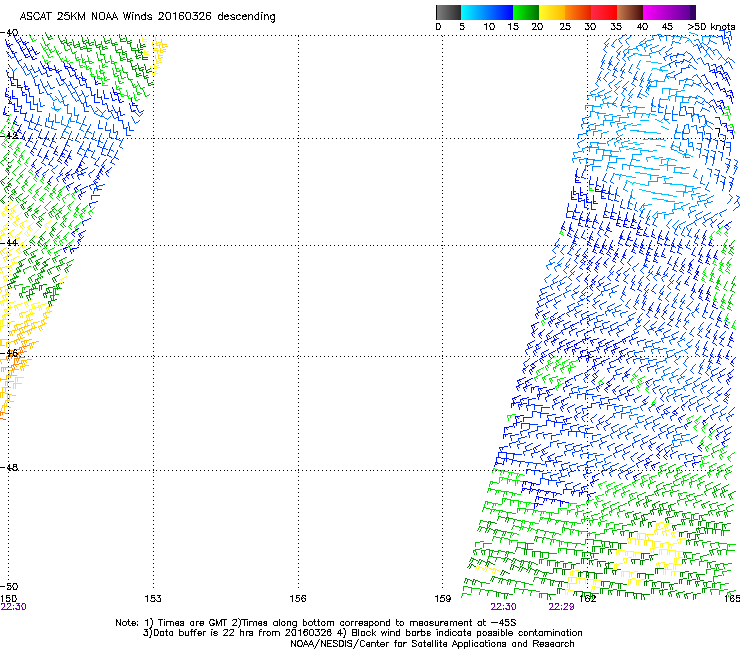Click the '10' legend scale number
The width and height of the screenshot is (740, 650).
[x=489, y=27]
